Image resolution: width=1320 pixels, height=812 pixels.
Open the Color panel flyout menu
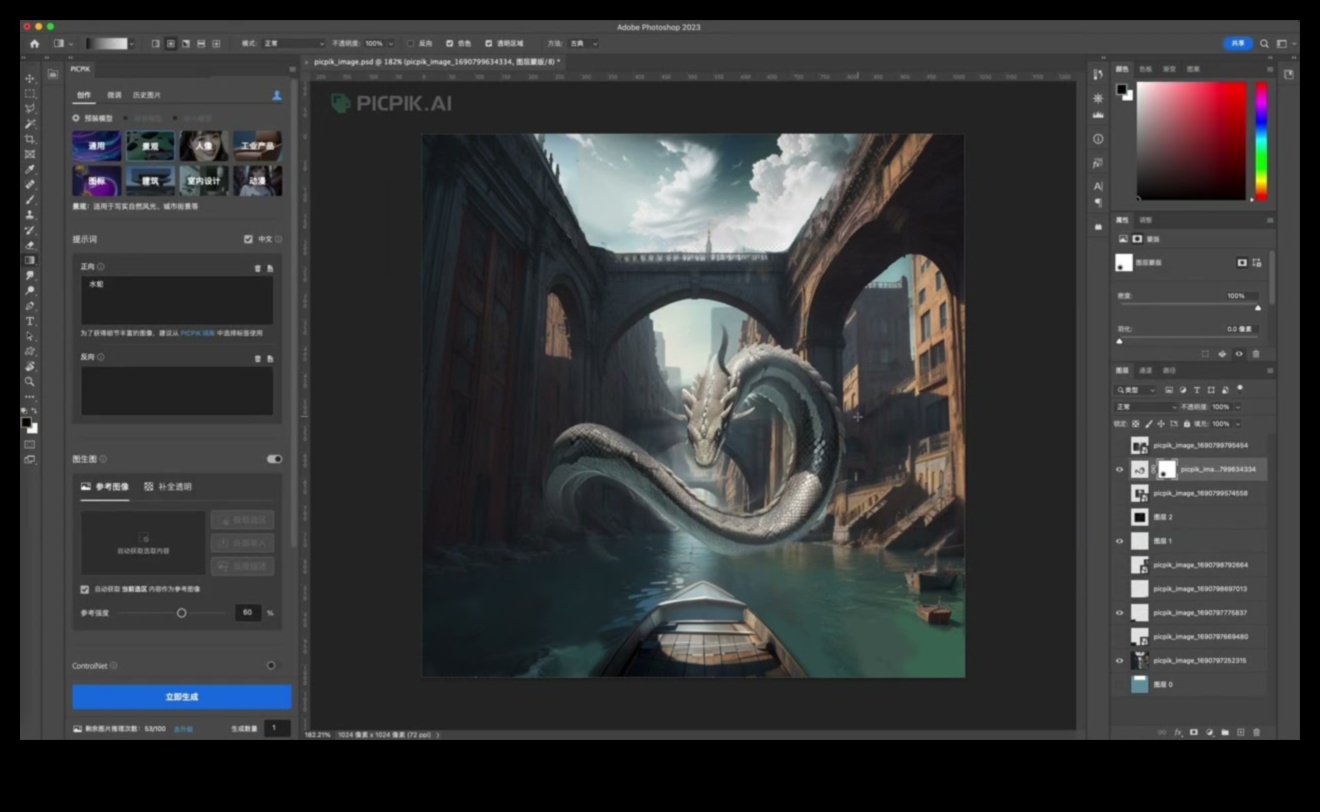(1271, 69)
